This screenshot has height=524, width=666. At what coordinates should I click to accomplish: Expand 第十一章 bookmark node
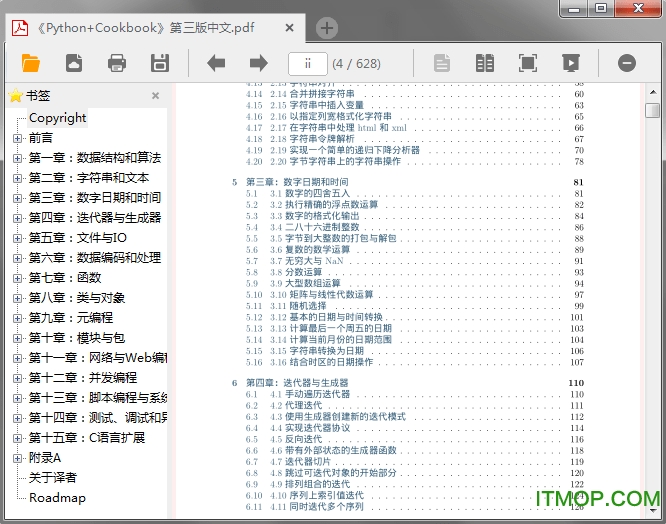coord(17,358)
